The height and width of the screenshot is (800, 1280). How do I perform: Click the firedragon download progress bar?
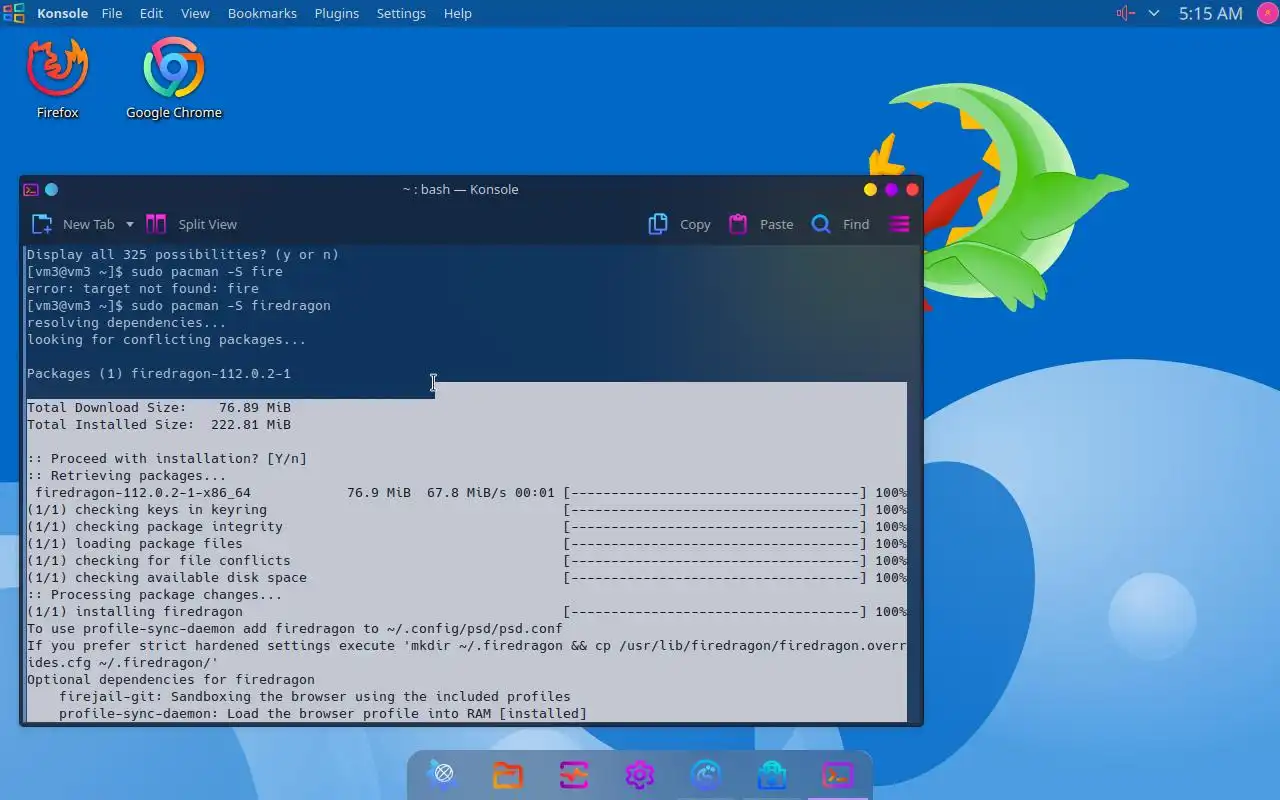click(x=715, y=492)
